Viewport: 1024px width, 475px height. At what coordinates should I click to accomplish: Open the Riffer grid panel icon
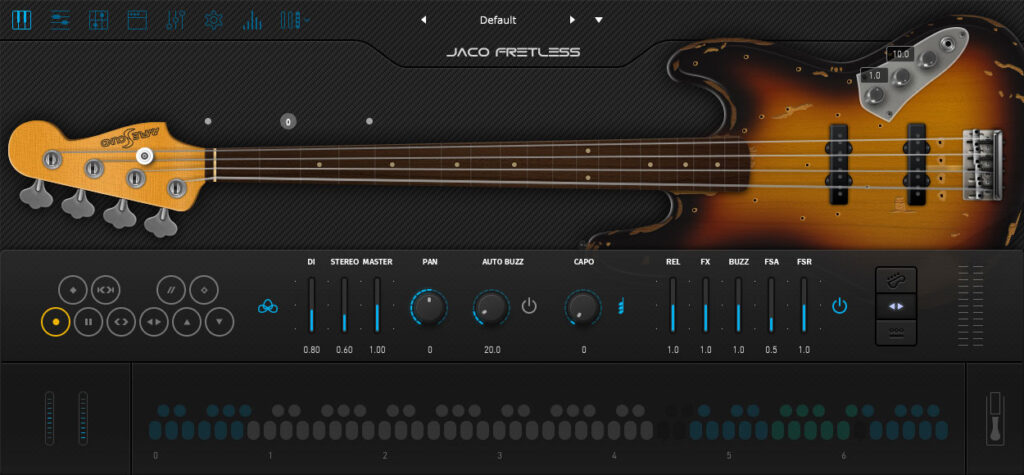click(98, 20)
